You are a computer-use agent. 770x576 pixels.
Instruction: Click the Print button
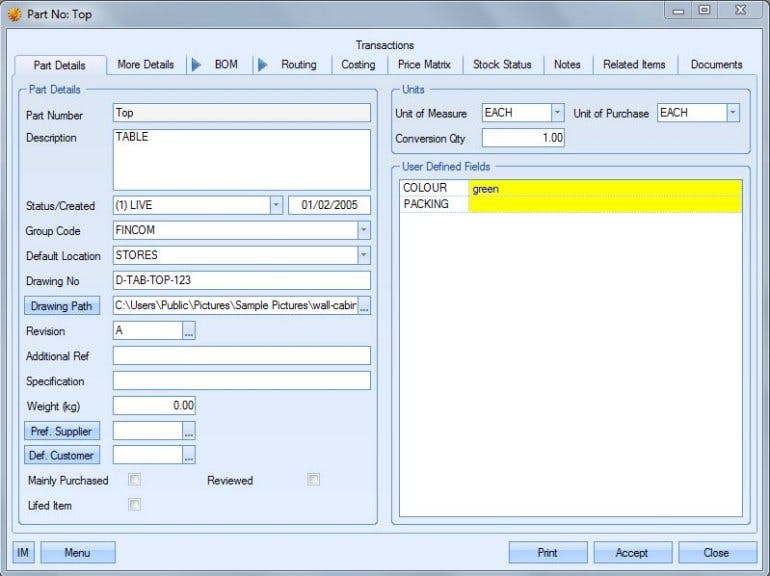click(548, 552)
